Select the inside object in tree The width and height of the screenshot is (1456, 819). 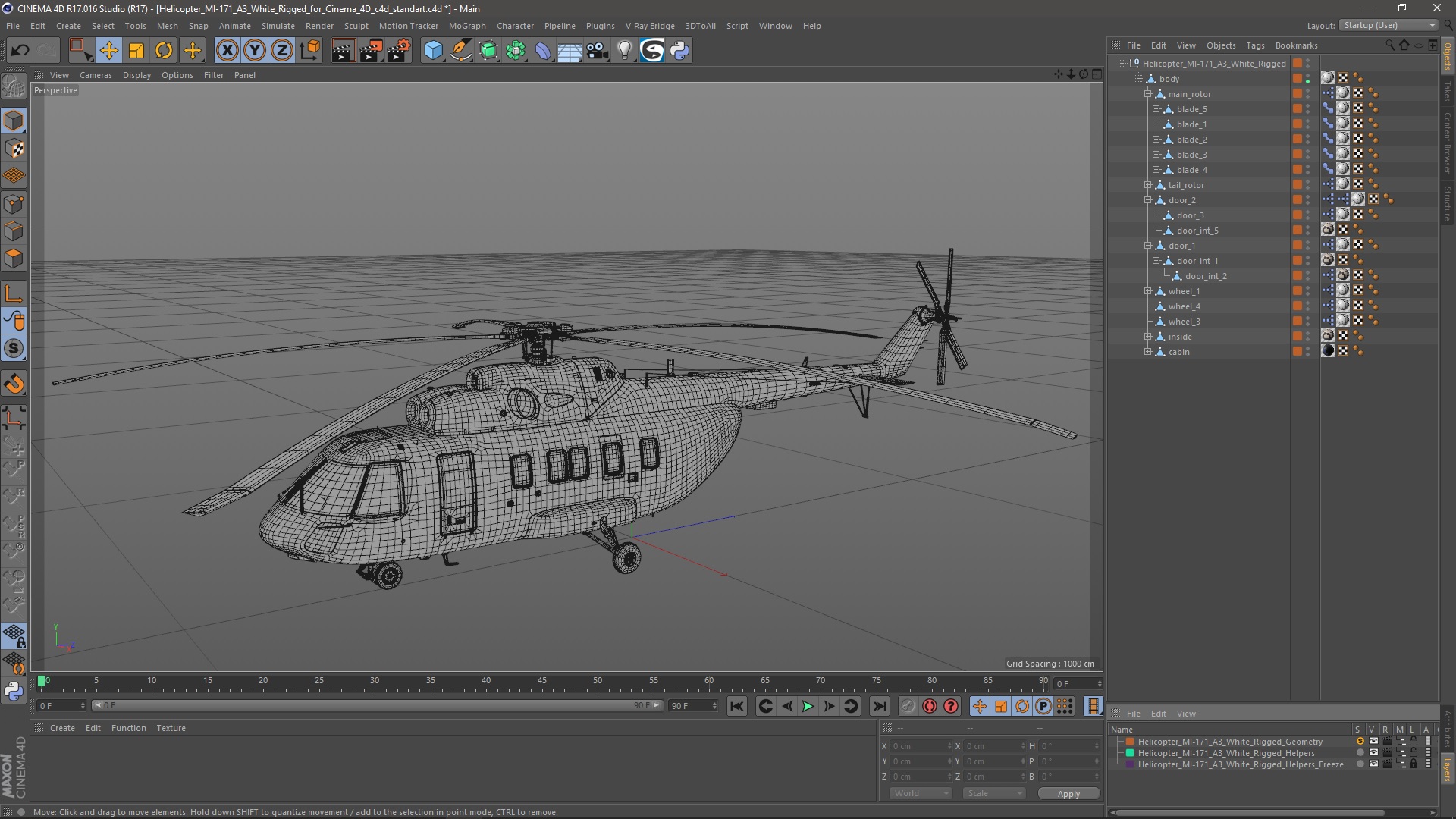1179,337
